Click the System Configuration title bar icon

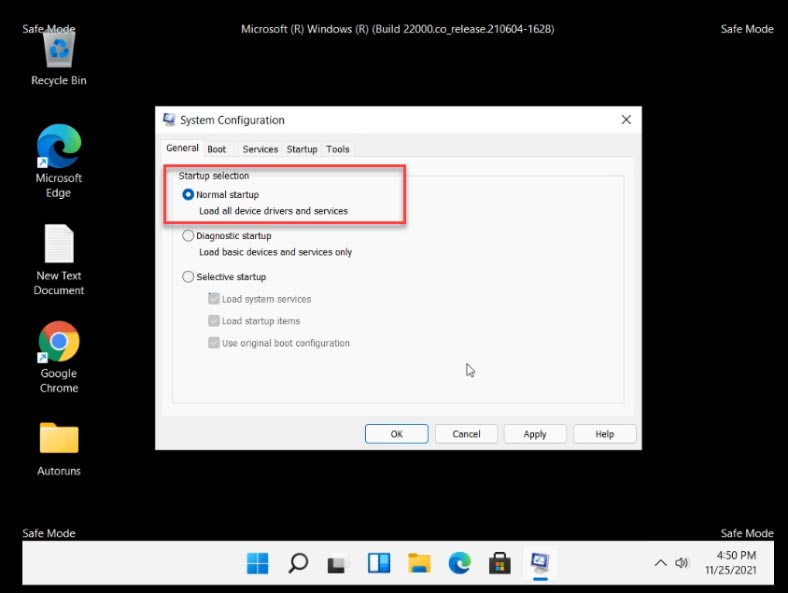coord(169,120)
